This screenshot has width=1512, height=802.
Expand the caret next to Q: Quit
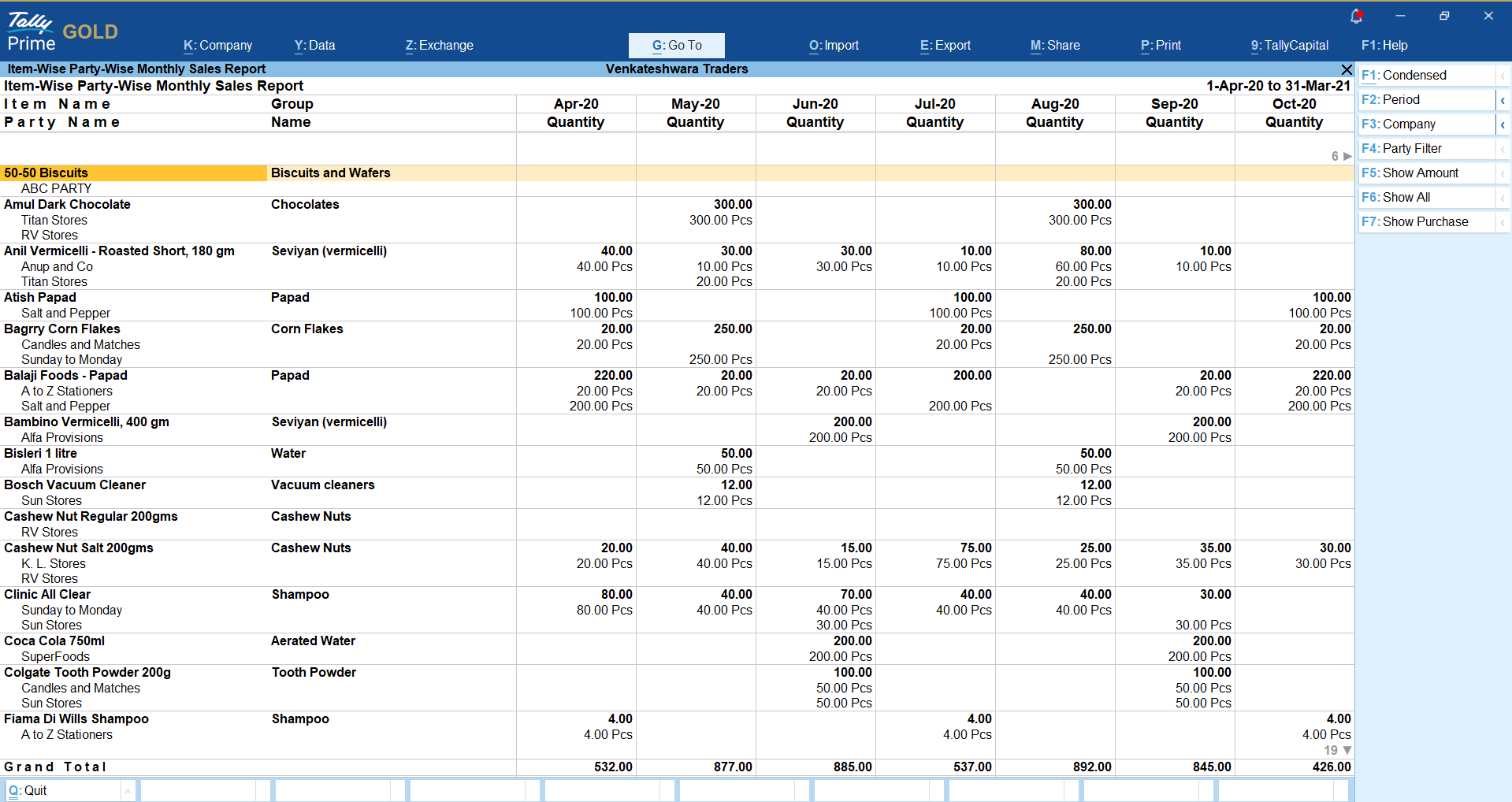[x=127, y=790]
